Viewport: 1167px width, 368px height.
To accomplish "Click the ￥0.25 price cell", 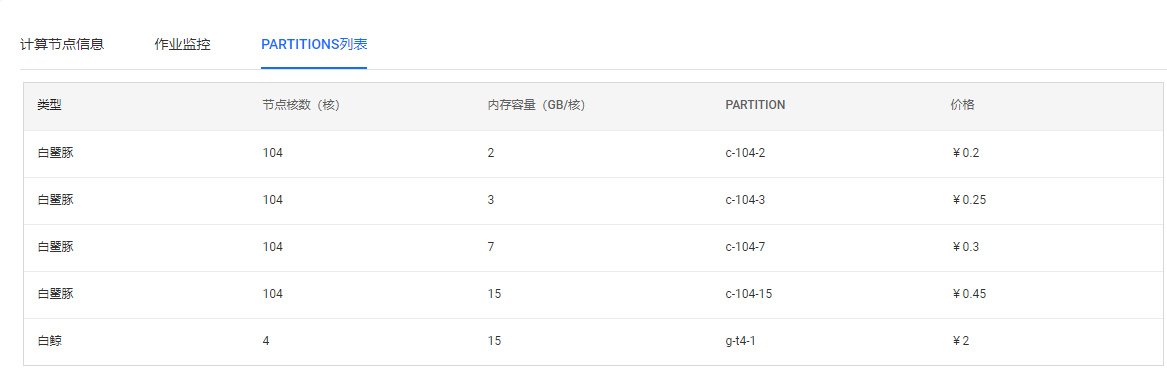I will point(968,200).
